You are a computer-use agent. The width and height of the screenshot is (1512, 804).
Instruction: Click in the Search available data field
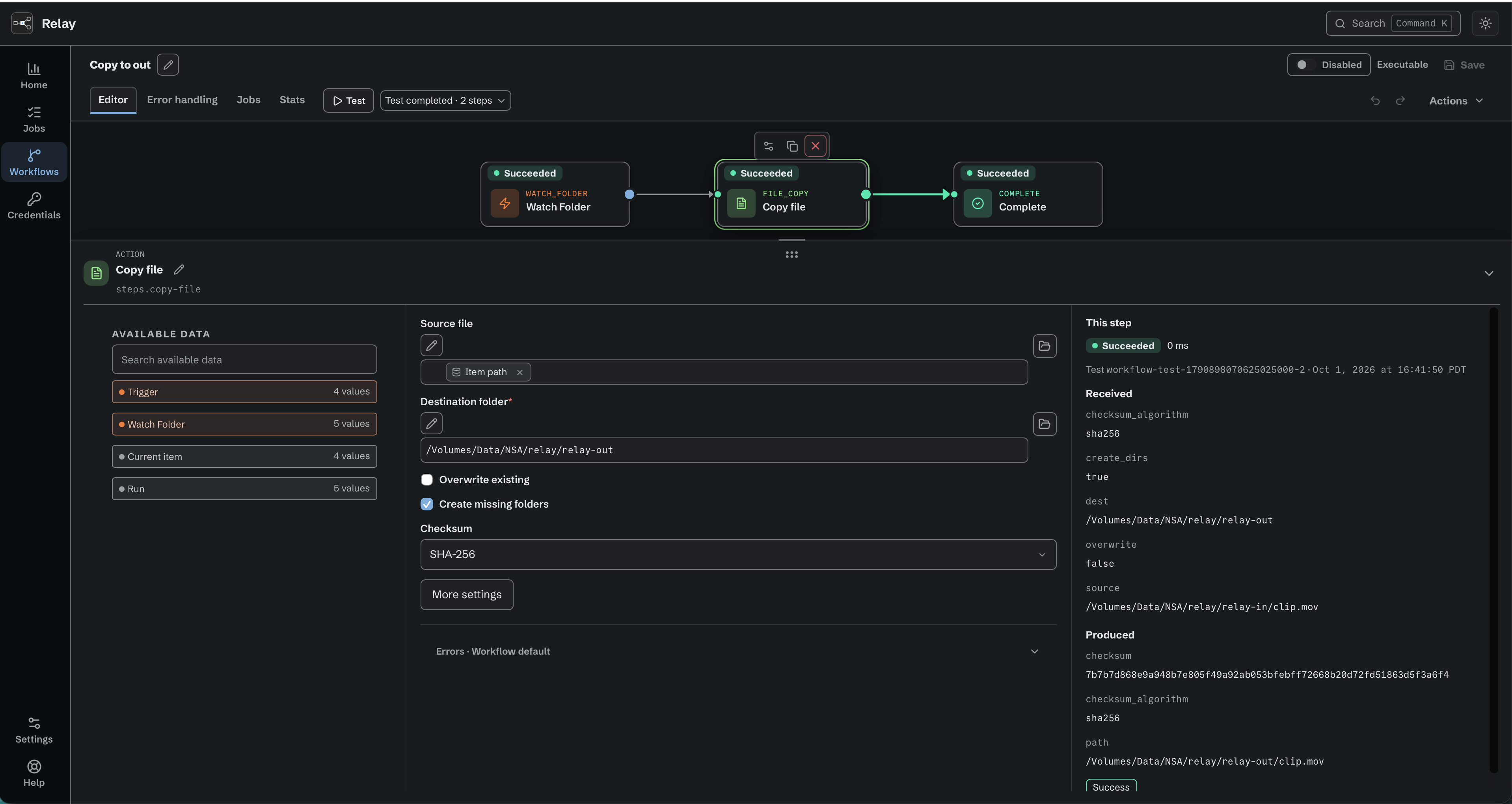(244, 359)
